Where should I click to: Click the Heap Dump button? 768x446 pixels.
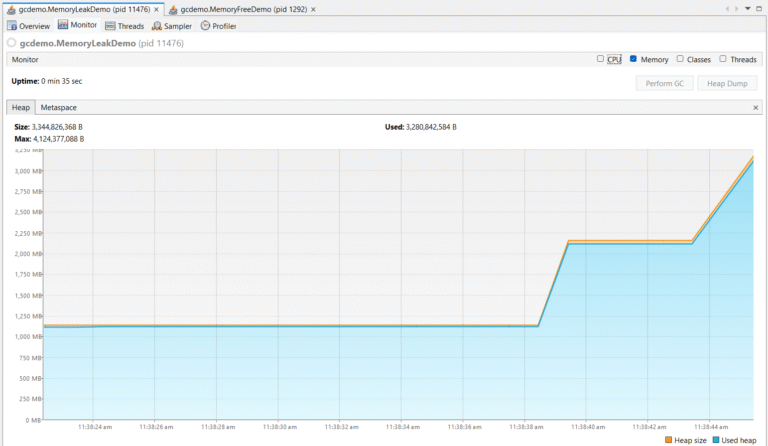click(727, 83)
